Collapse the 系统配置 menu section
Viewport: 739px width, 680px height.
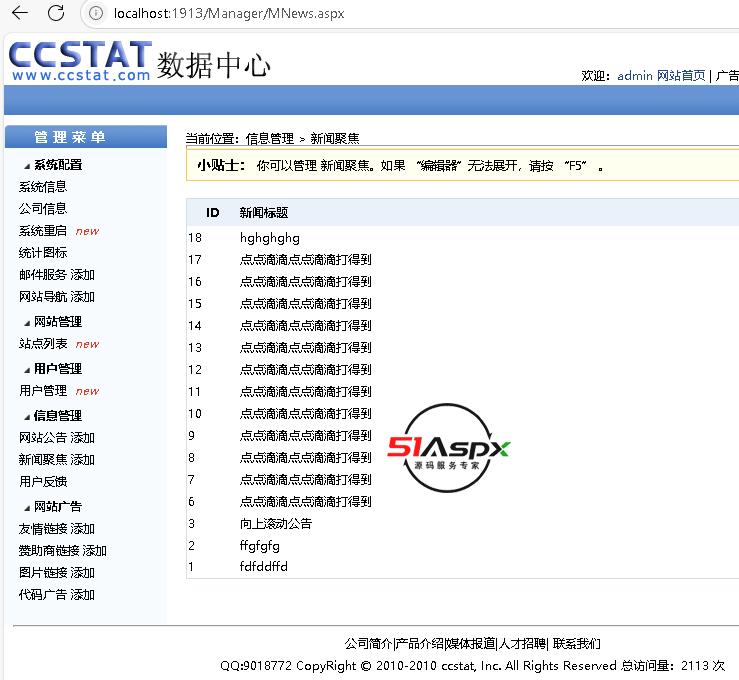(27, 166)
